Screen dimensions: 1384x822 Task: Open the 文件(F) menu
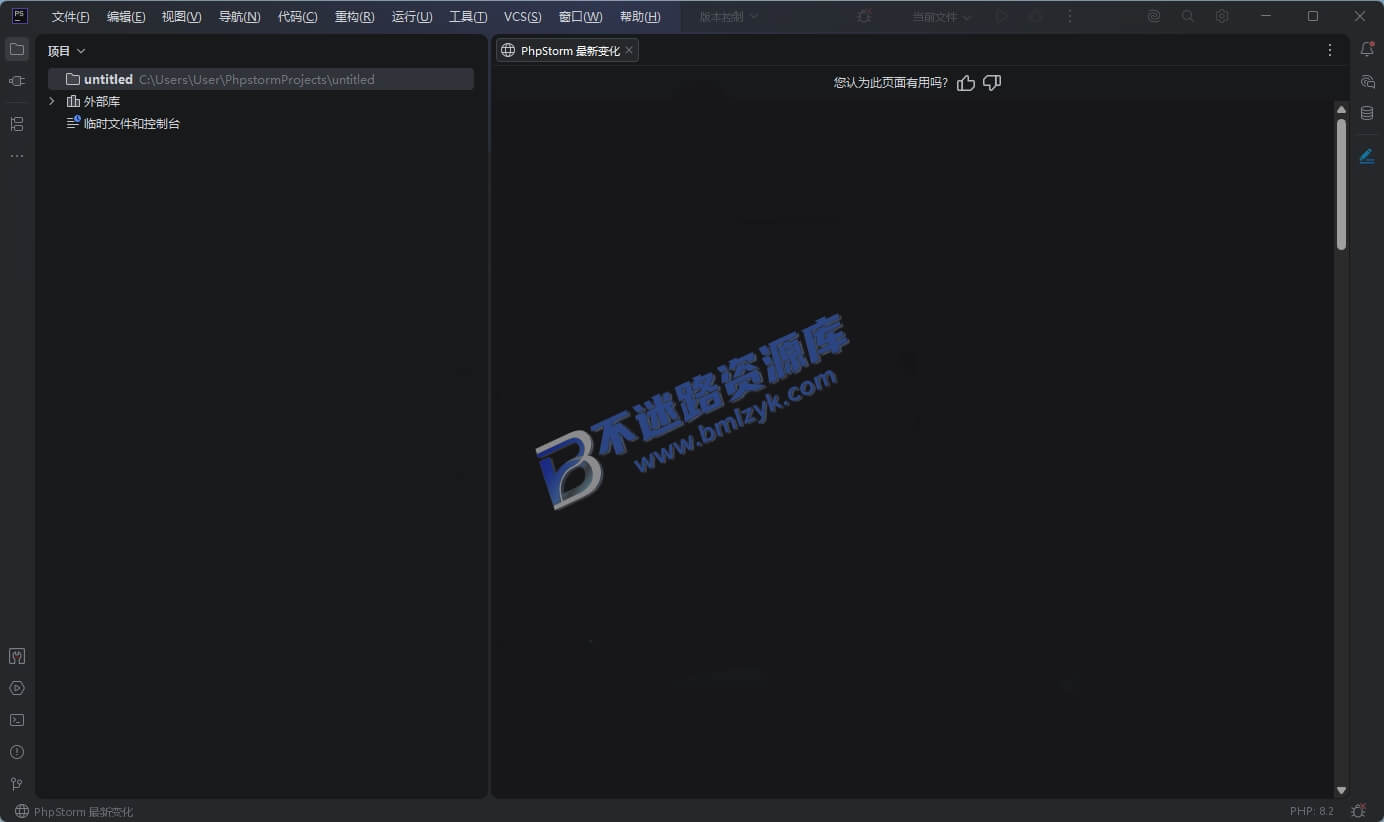[70, 17]
